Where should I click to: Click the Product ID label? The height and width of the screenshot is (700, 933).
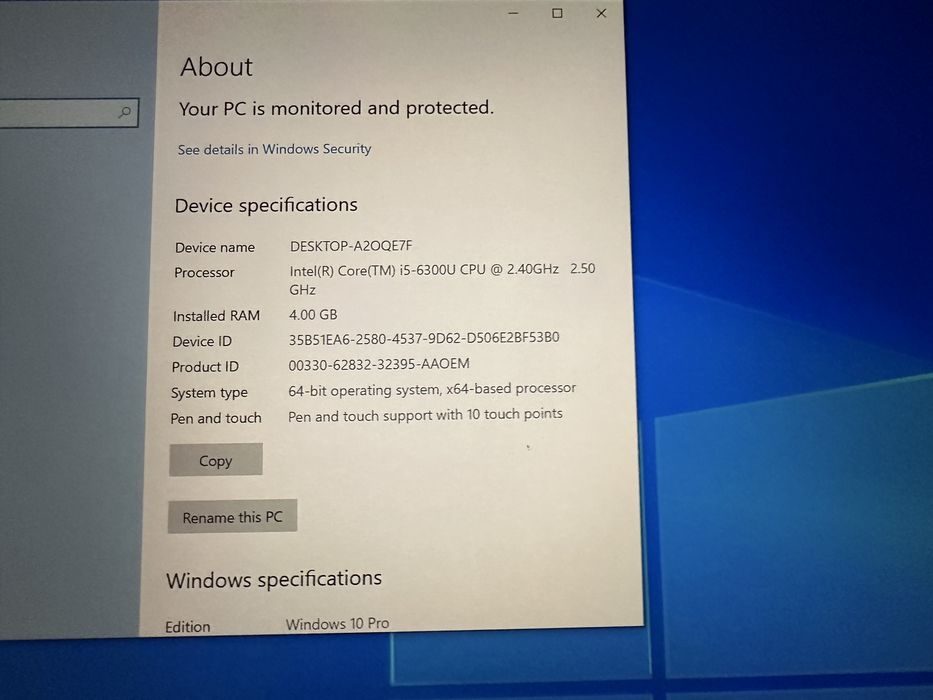[205, 367]
